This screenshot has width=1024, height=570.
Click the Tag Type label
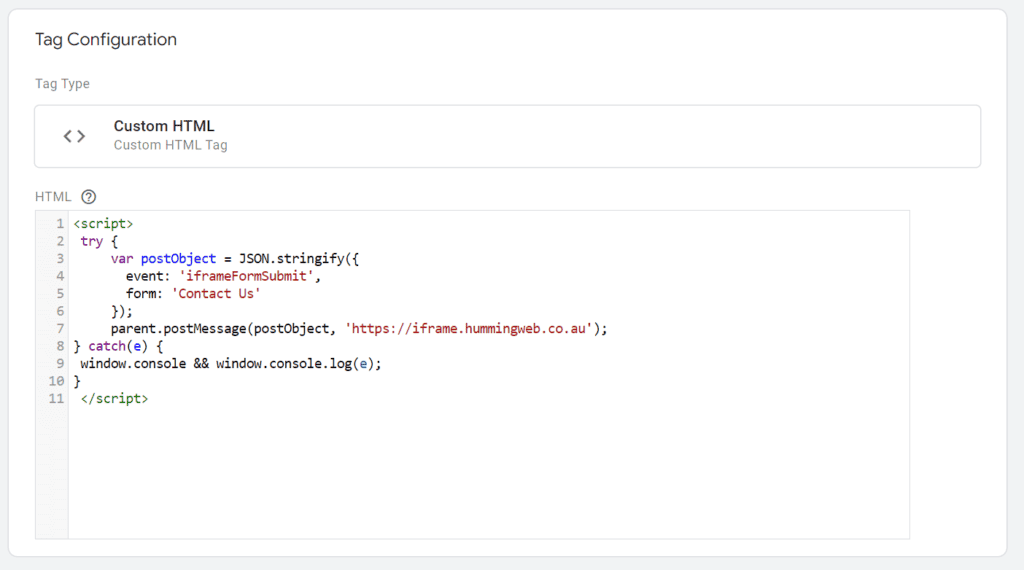[62, 84]
